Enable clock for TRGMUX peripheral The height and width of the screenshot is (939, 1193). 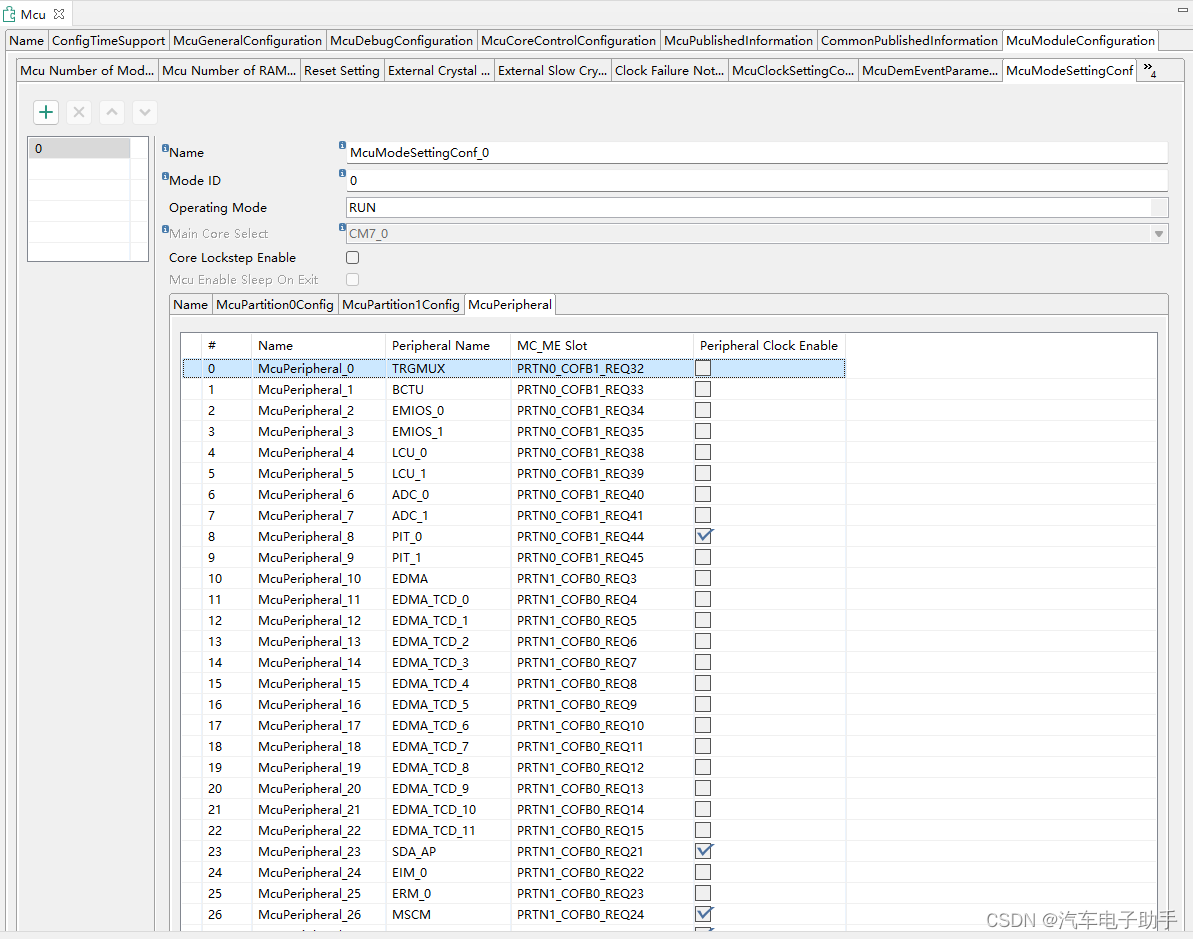tap(703, 368)
